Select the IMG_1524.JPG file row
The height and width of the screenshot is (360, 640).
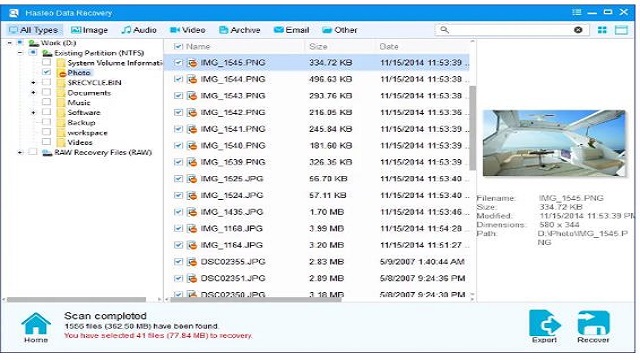tap(317, 196)
